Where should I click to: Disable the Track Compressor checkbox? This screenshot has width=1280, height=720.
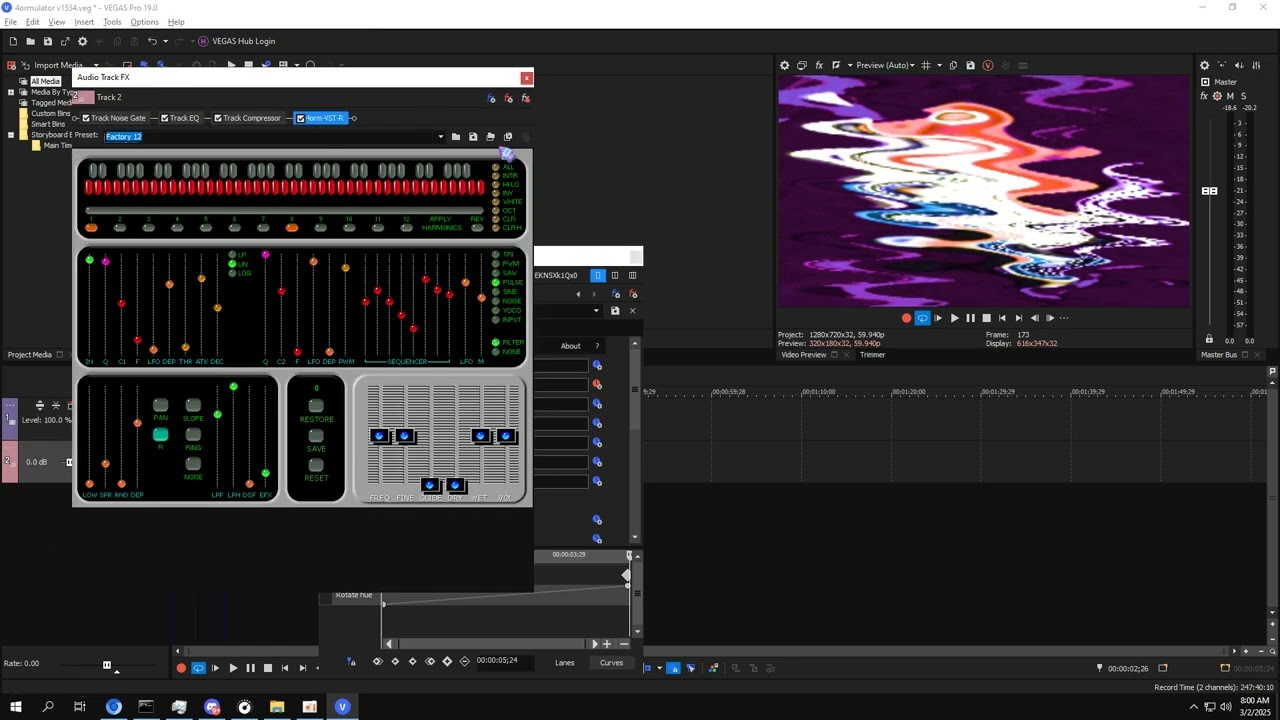point(218,118)
